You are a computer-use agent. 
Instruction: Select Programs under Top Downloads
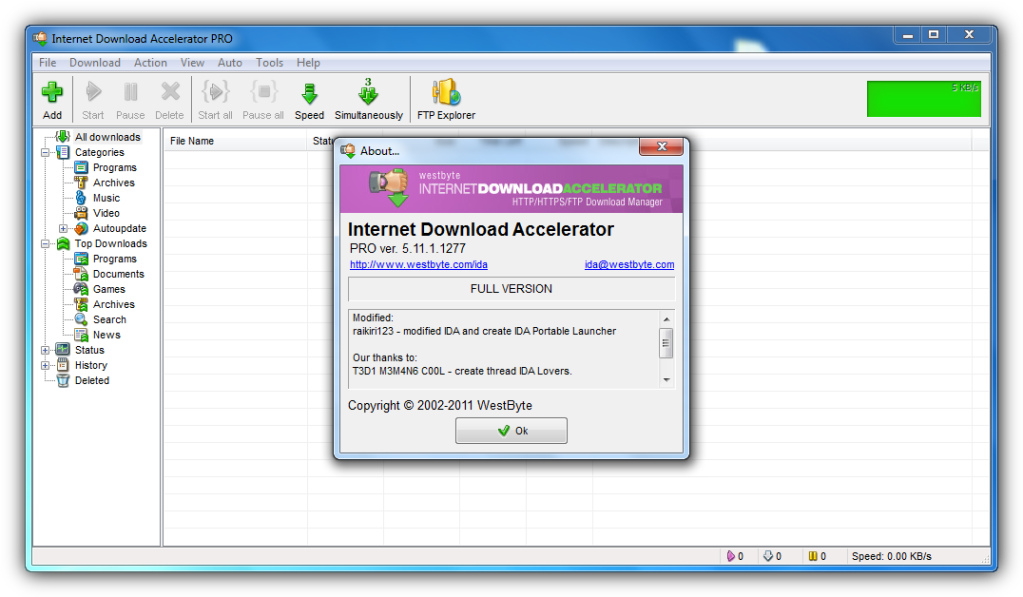tap(114, 259)
